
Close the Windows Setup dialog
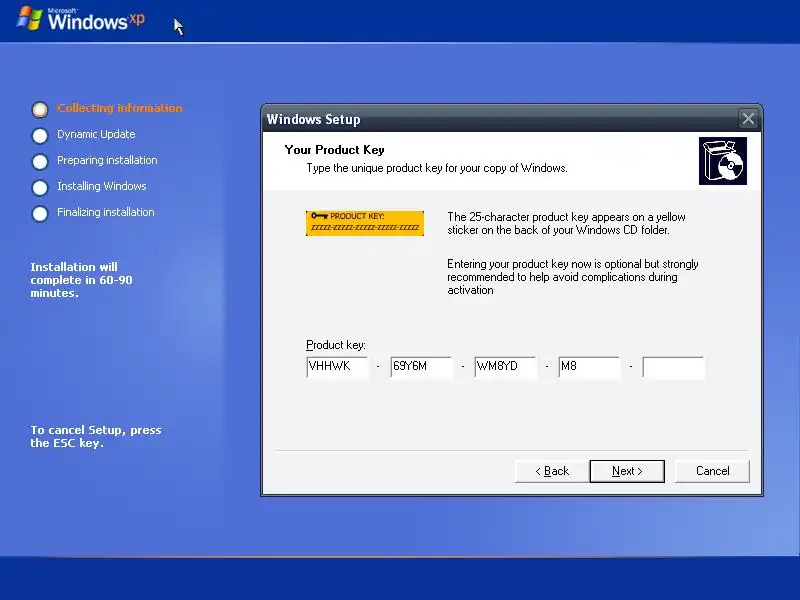click(x=748, y=119)
